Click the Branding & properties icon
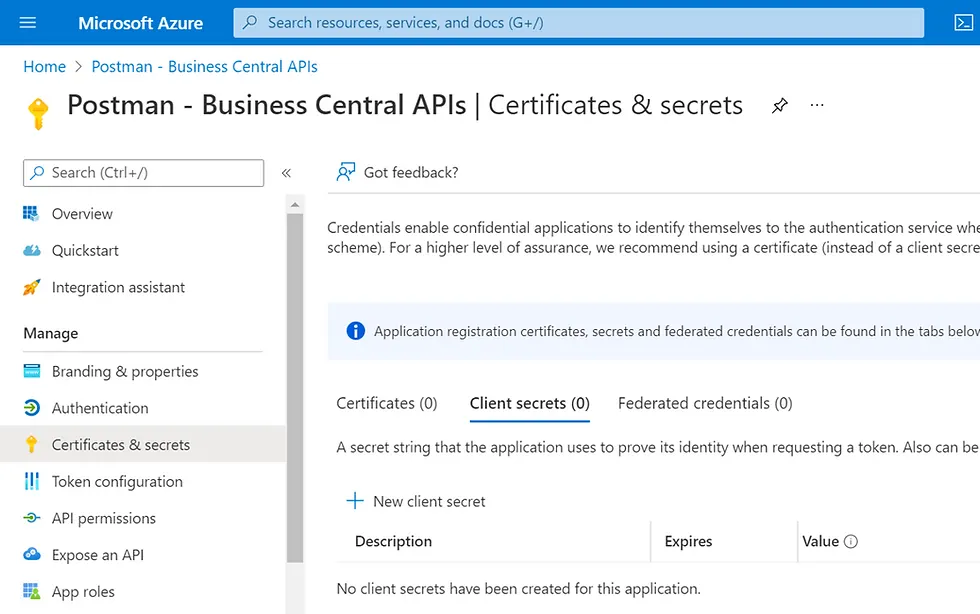The width and height of the screenshot is (980, 614). pyautogui.click(x=31, y=371)
